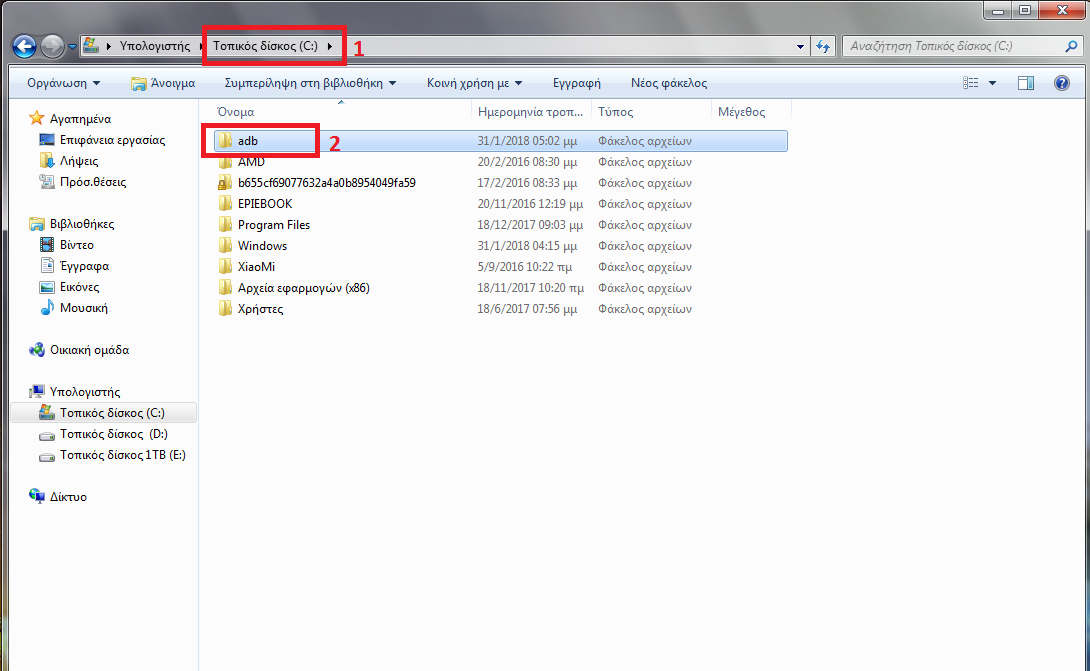The height and width of the screenshot is (671, 1090).
Task: Sort by the Όνομα column header
Action: [x=236, y=112]
